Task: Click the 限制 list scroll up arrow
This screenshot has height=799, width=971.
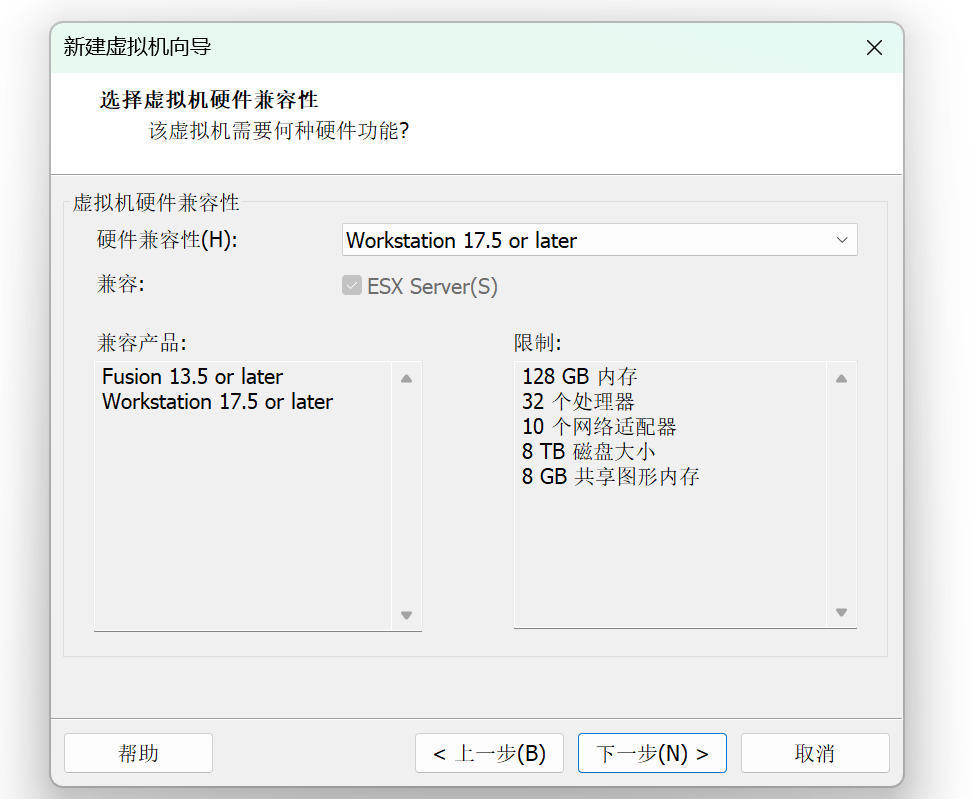Action: pyautogui.click(x=841, y=378)
